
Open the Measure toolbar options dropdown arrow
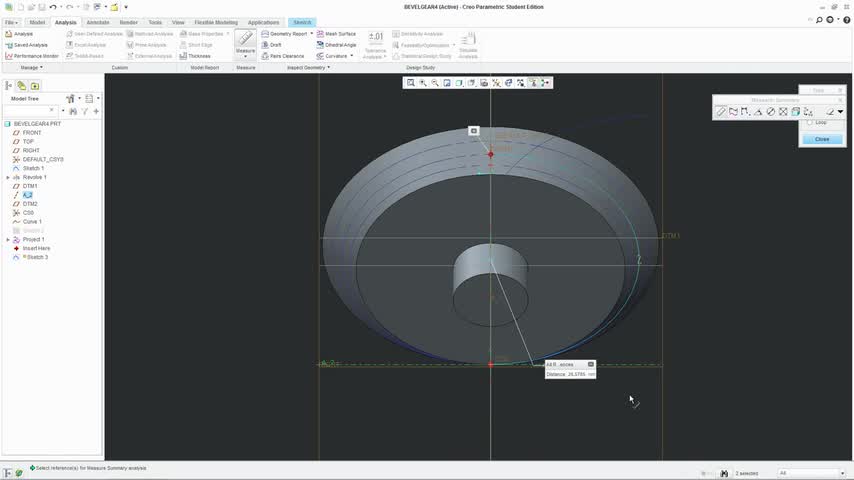point(840,112)
